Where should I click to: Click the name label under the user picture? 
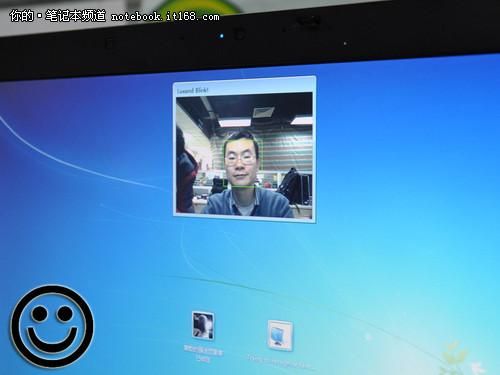click(x=203, y=355)
